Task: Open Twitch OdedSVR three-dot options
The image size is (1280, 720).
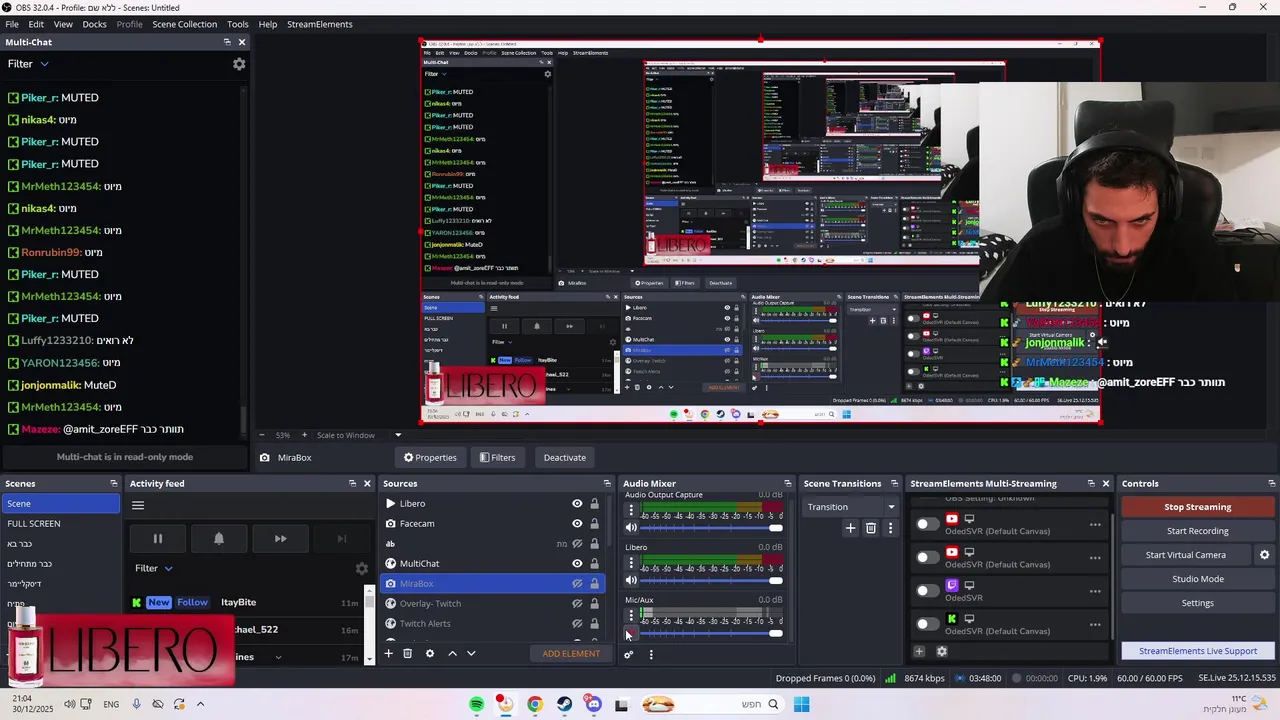Action: point(1095,591)
